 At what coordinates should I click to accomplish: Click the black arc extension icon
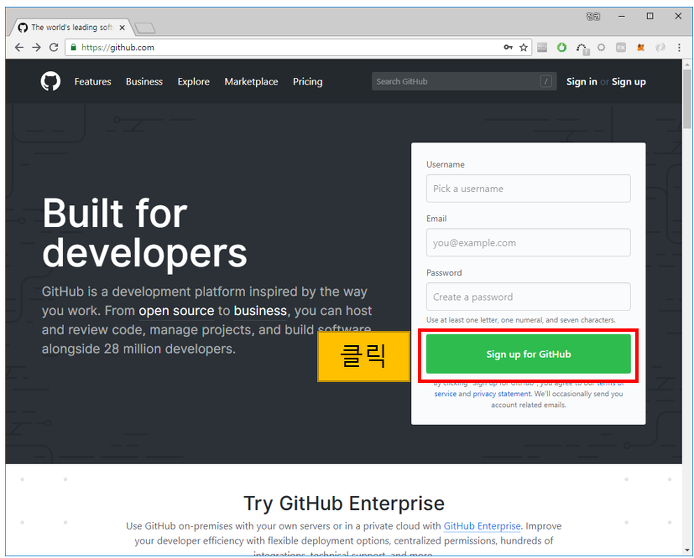(582, 48)
